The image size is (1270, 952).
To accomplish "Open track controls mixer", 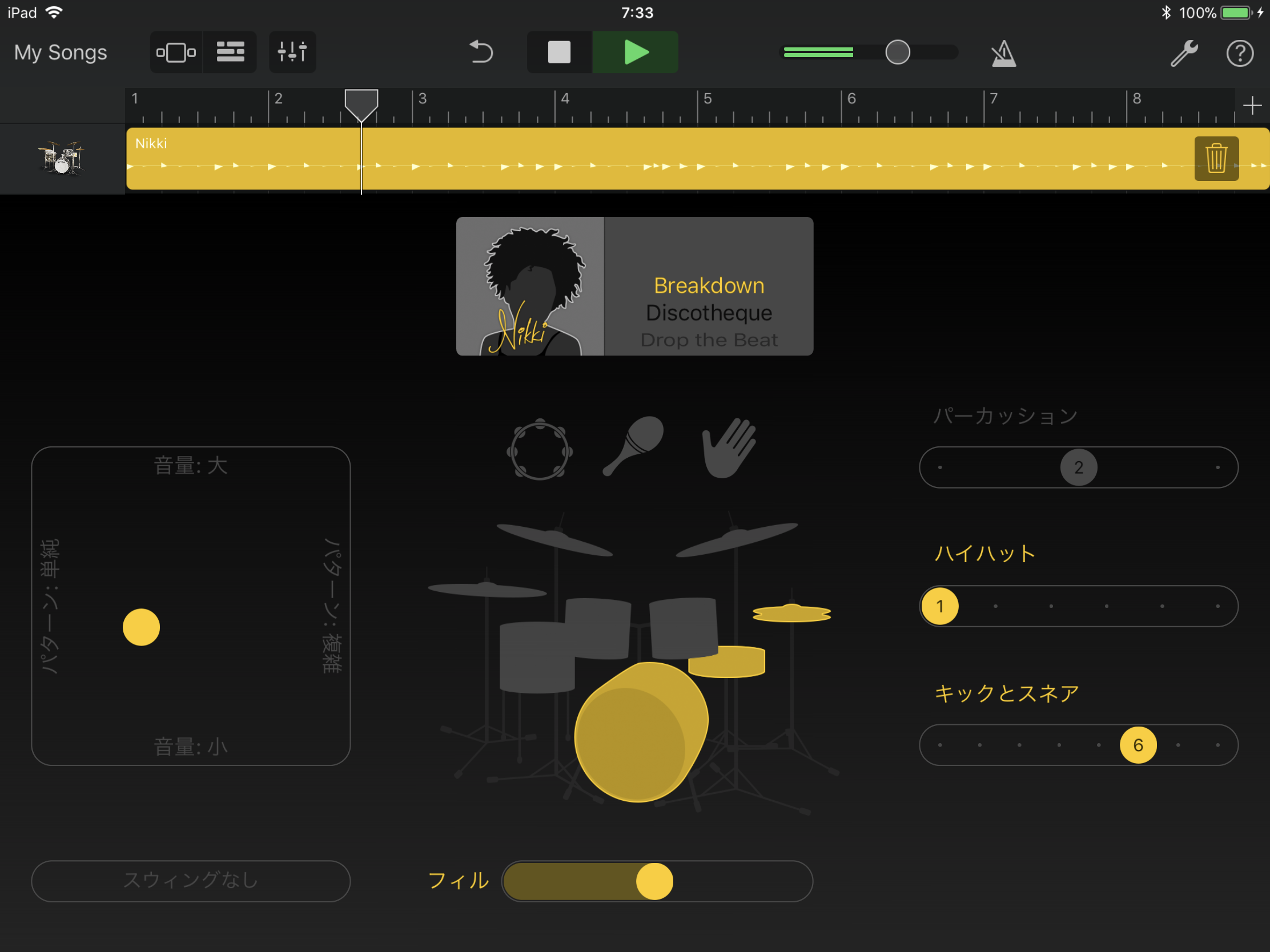I will pyautogui.click(x=292, y=52).
